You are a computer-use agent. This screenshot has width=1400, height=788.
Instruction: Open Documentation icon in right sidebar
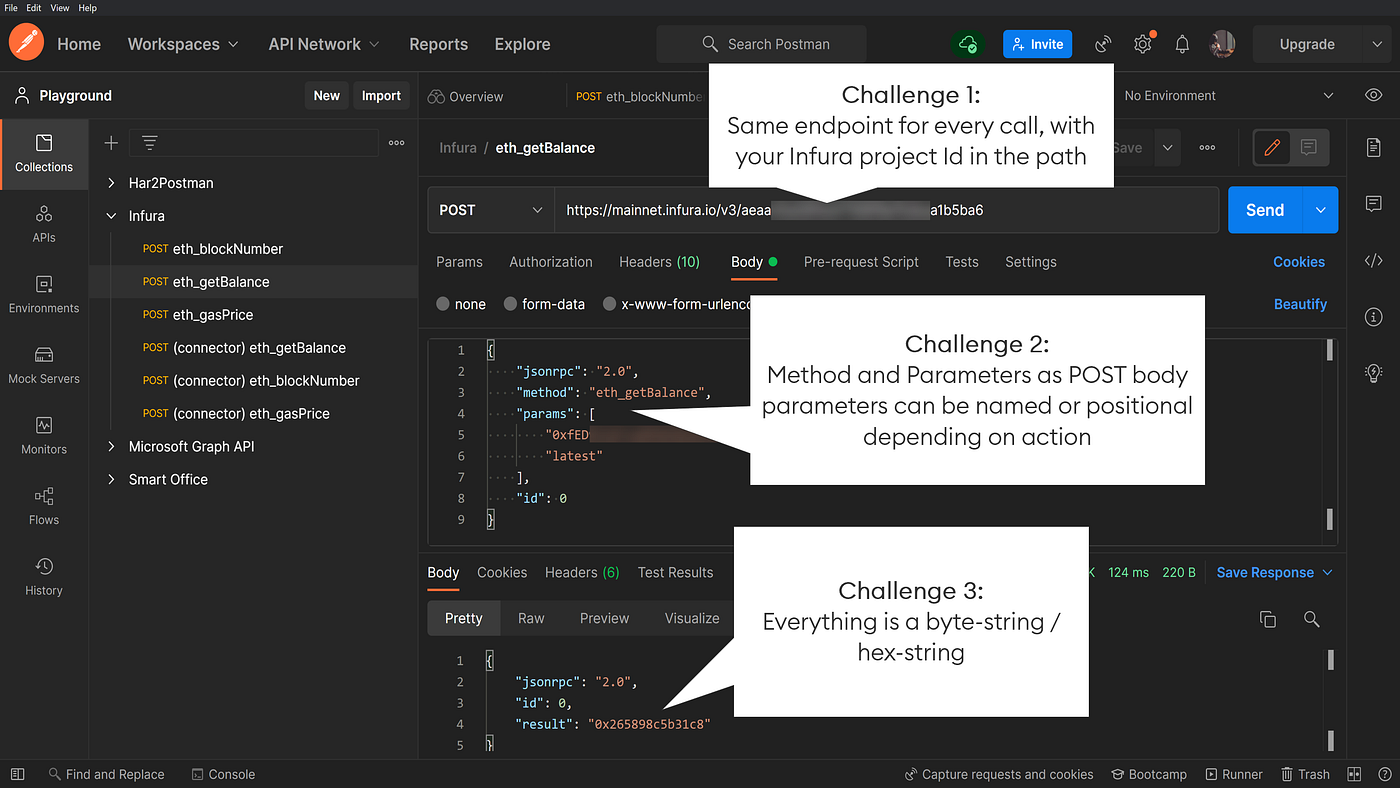(x=1373, y=147)
